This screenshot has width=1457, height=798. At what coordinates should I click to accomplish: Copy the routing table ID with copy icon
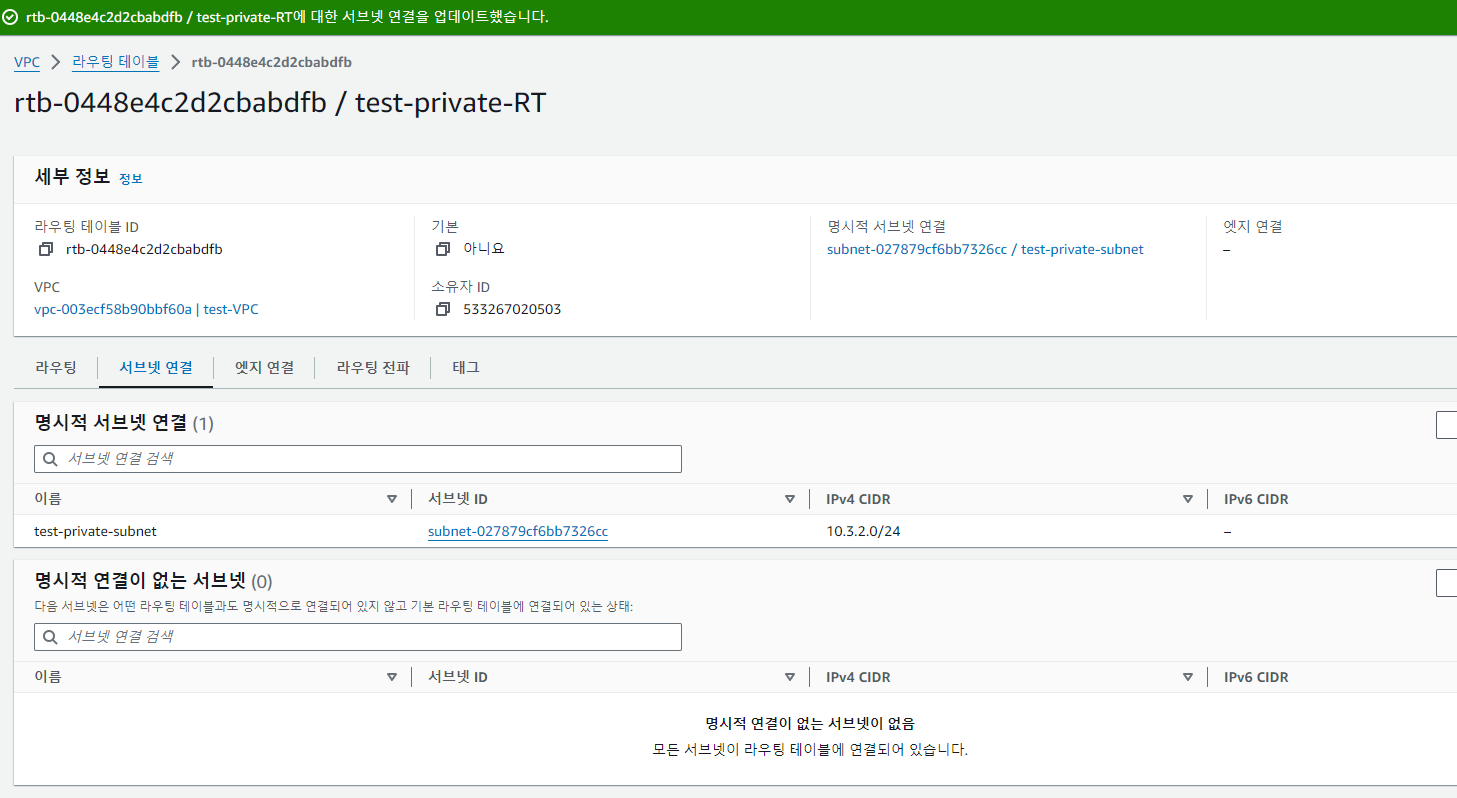45,249
